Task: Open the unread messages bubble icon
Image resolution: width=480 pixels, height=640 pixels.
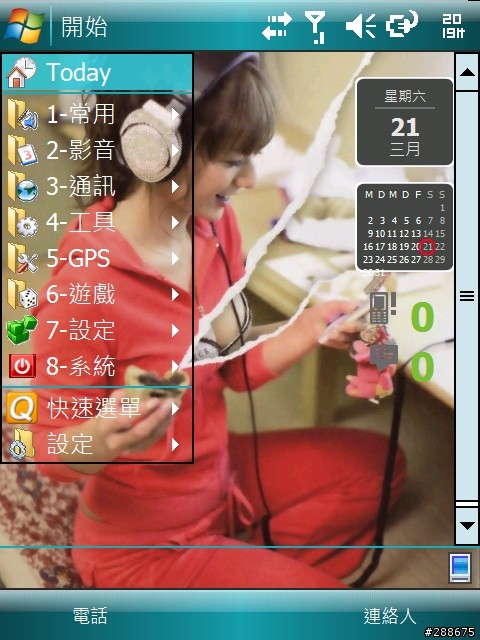Action: (x=384, y=358)
